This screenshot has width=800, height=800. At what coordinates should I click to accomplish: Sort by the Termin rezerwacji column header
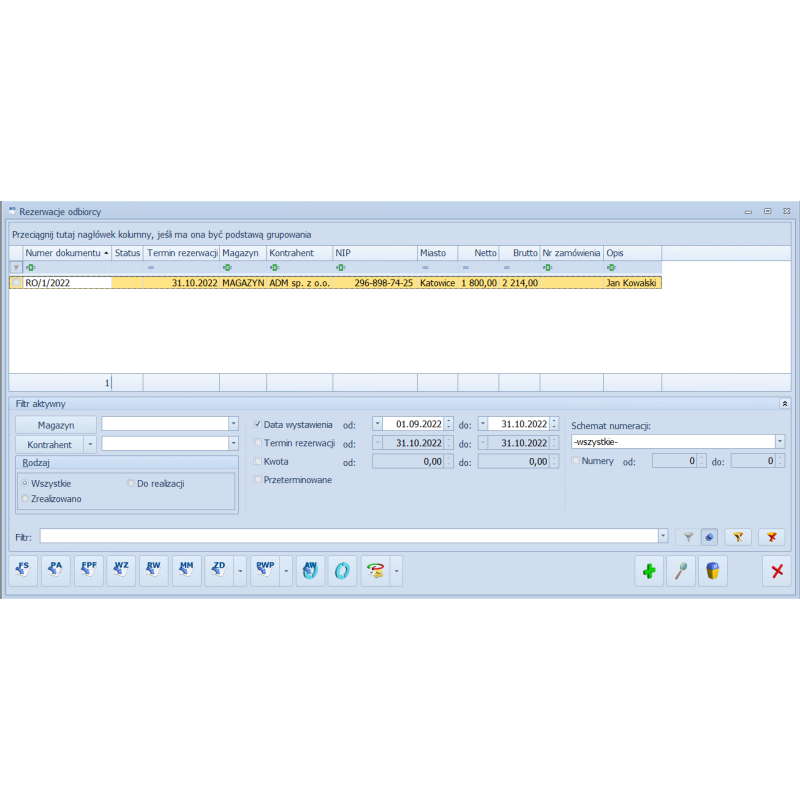(x=181, y=253)
